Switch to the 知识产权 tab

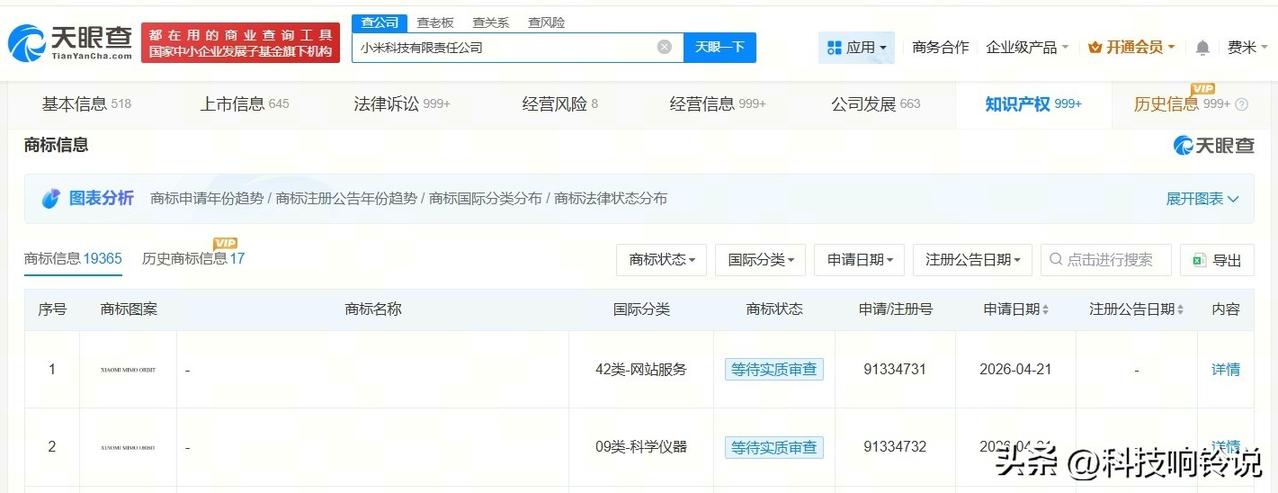tap(1033, 104)
